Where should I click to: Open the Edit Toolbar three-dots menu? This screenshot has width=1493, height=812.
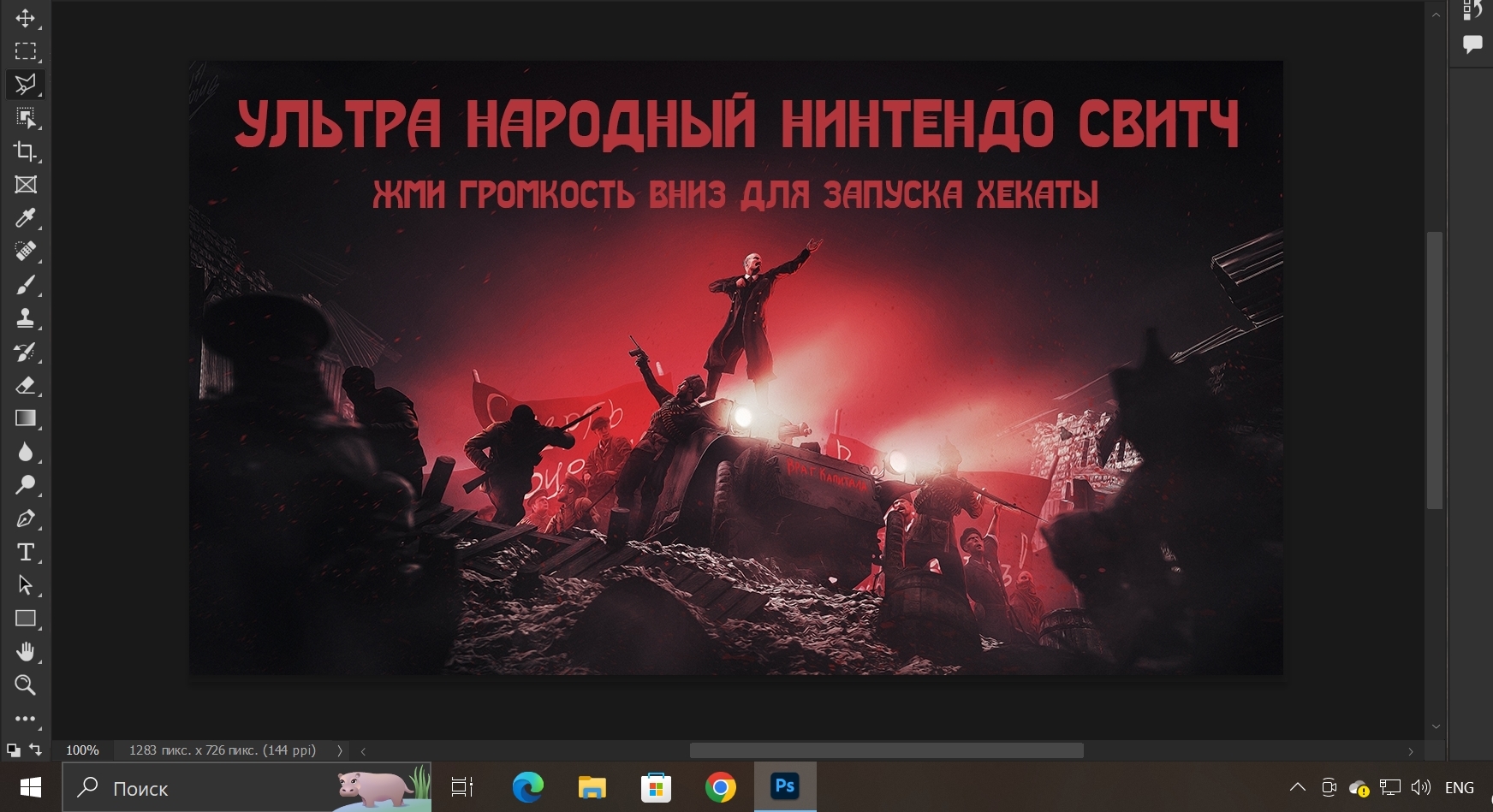[25, 719]
